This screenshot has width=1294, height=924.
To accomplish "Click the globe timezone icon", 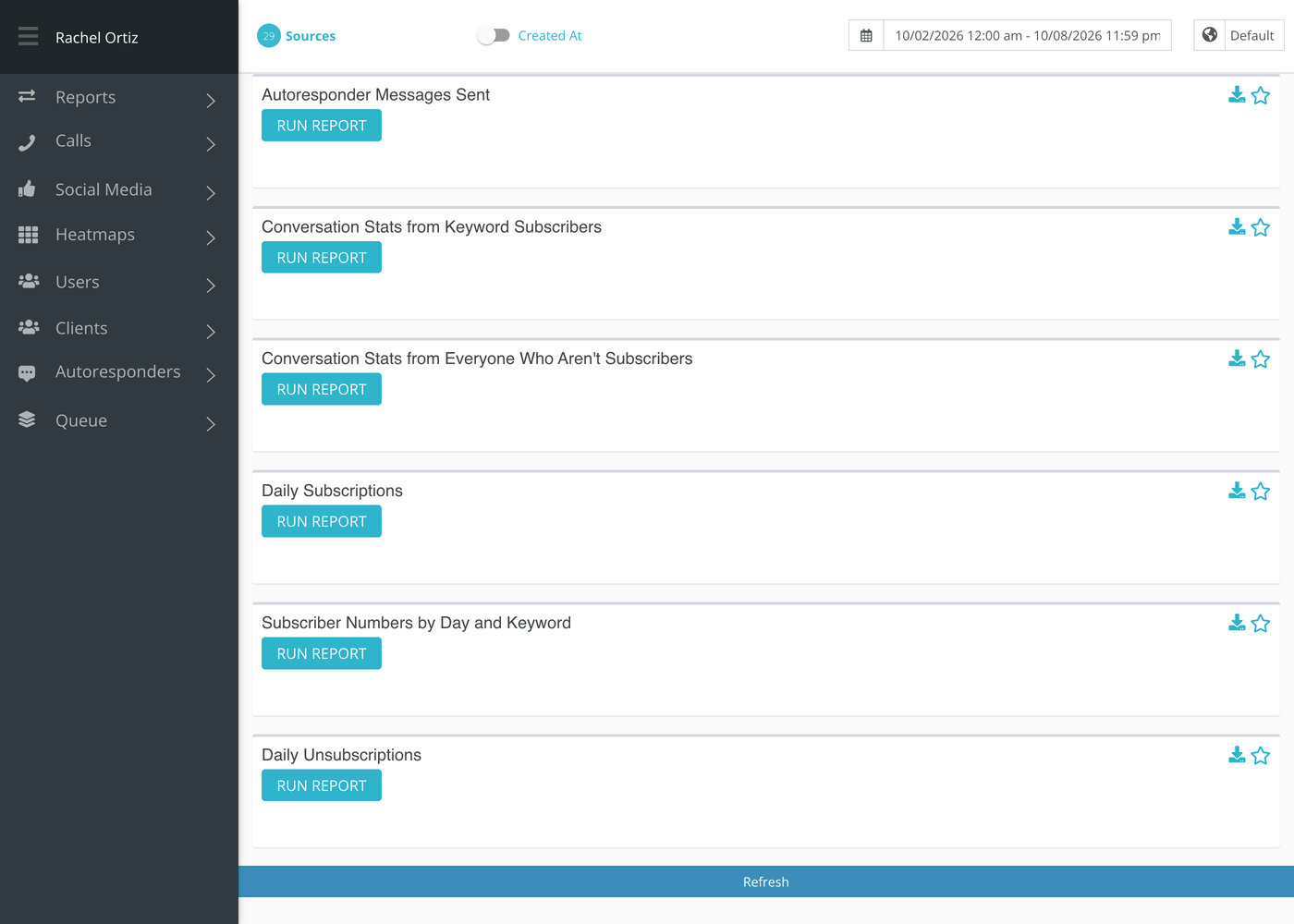I will point(1210,35).
